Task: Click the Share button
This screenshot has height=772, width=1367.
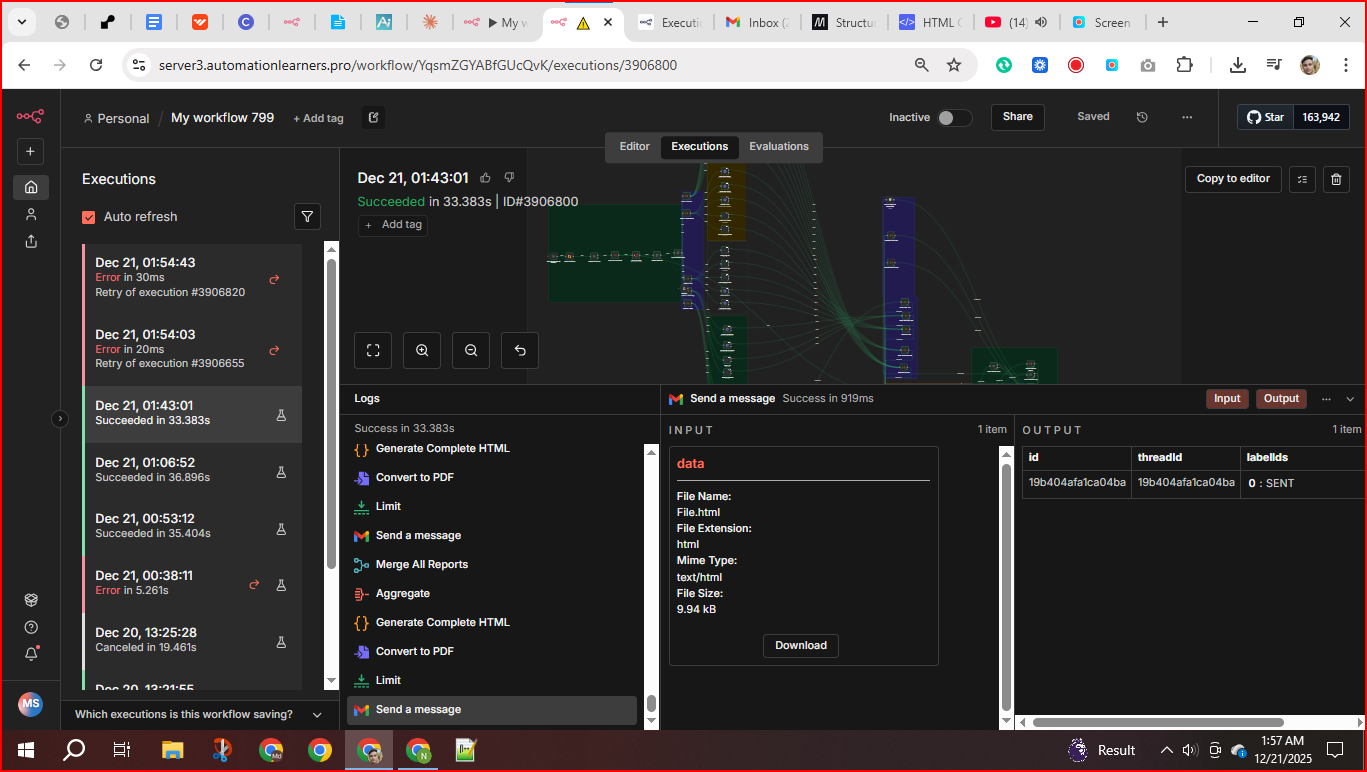Action: [x=1018, y=117]
